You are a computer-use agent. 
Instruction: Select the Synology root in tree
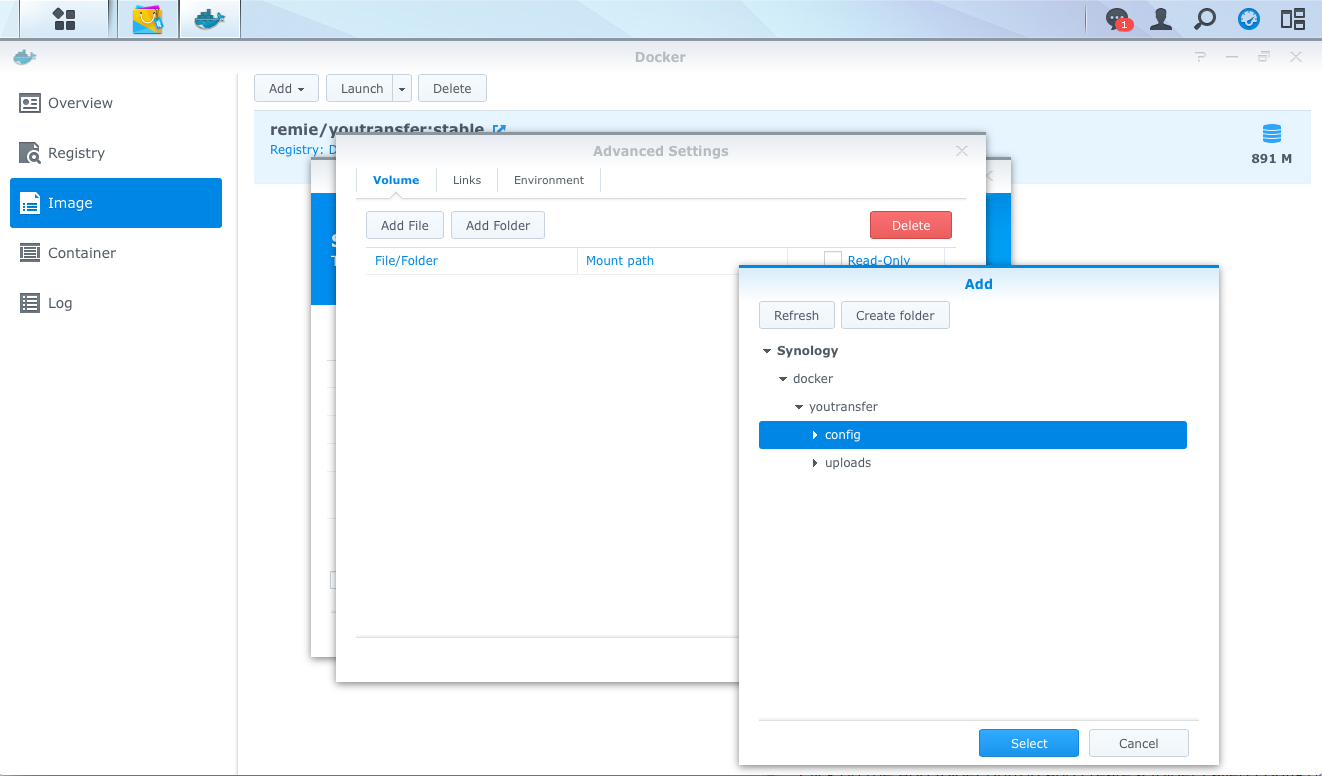(808, 351)
